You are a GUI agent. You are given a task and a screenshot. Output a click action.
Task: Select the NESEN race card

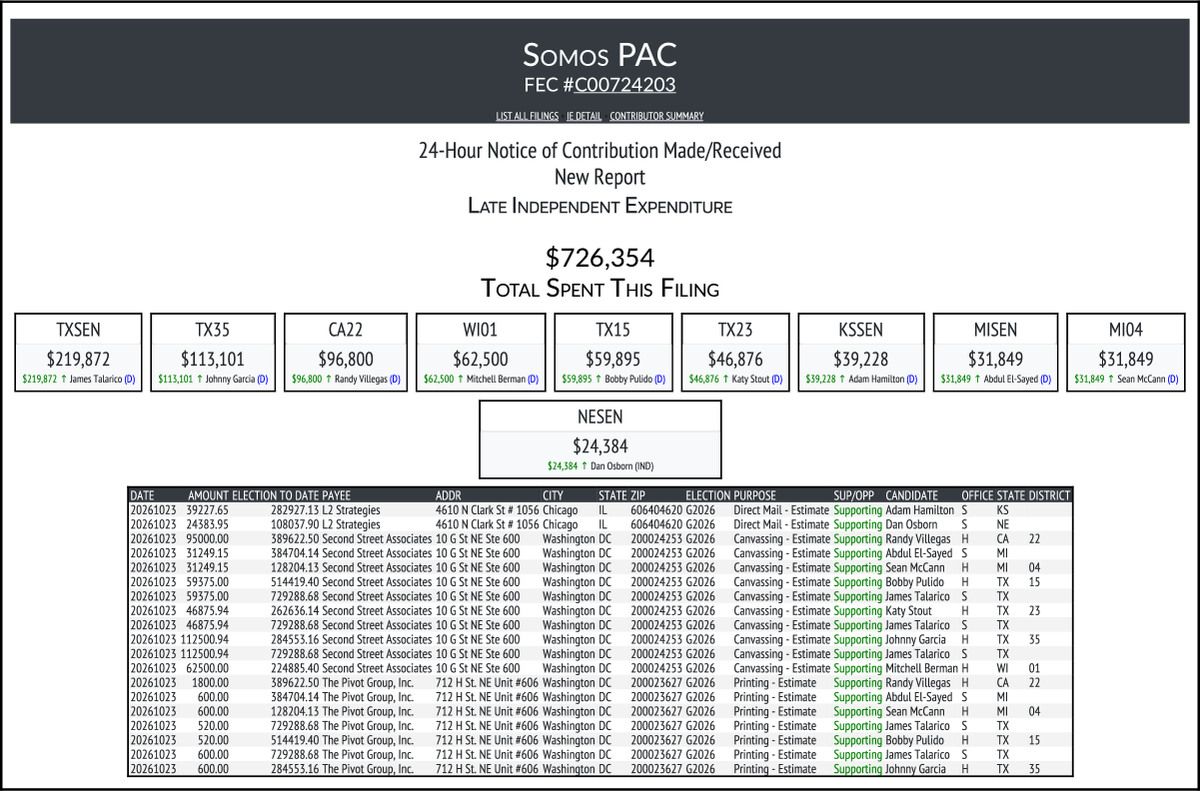coord(600,440)
